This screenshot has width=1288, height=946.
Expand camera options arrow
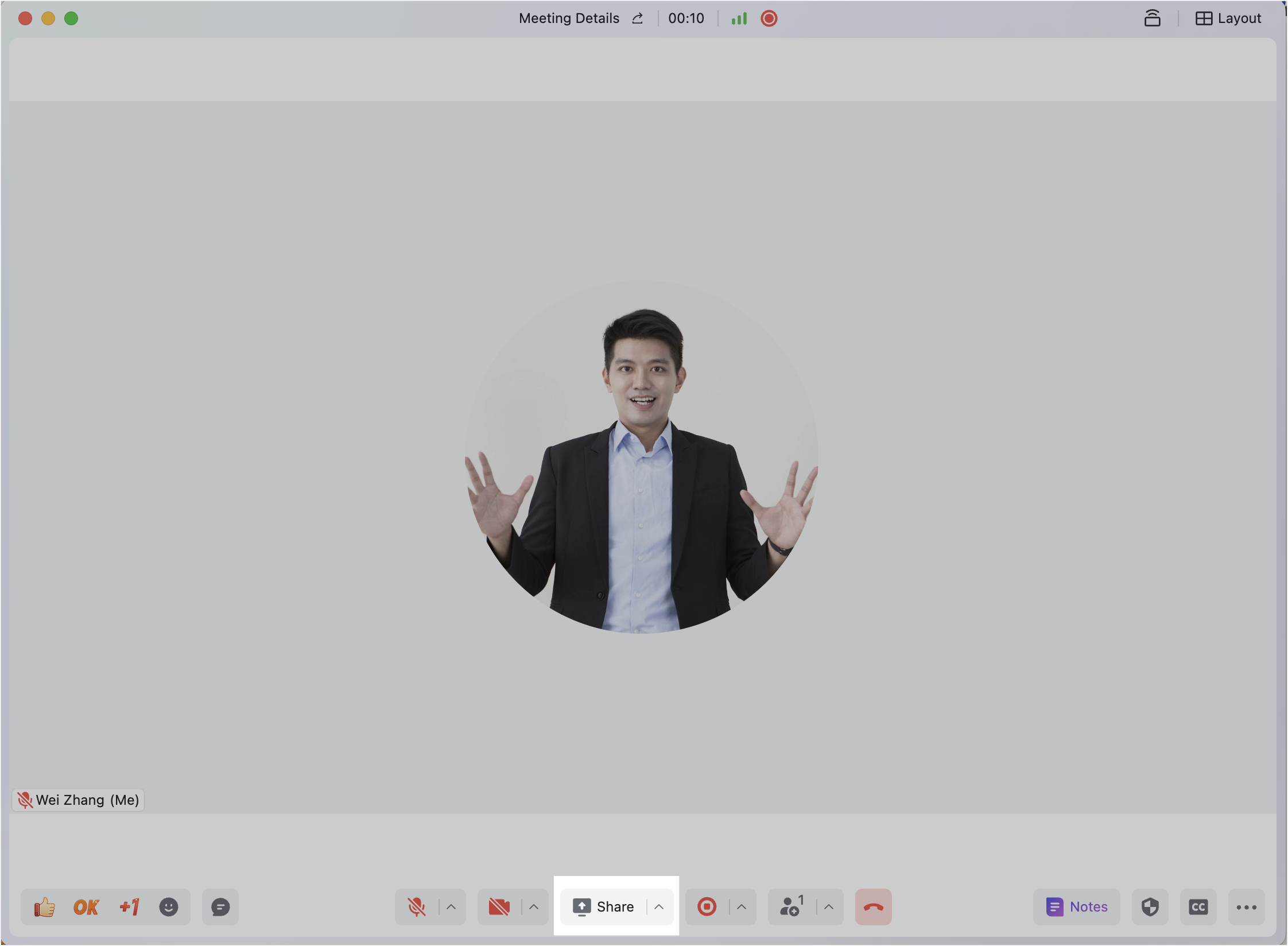click(534, 907)
